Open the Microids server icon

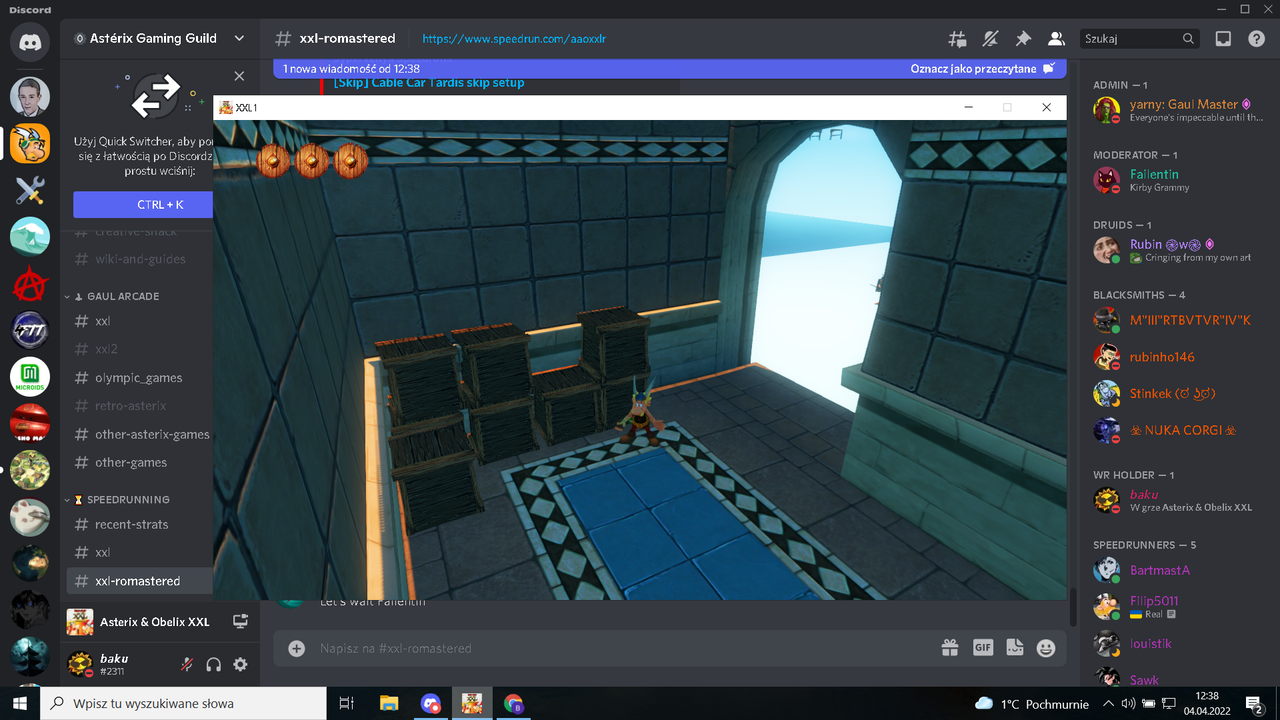30,377
